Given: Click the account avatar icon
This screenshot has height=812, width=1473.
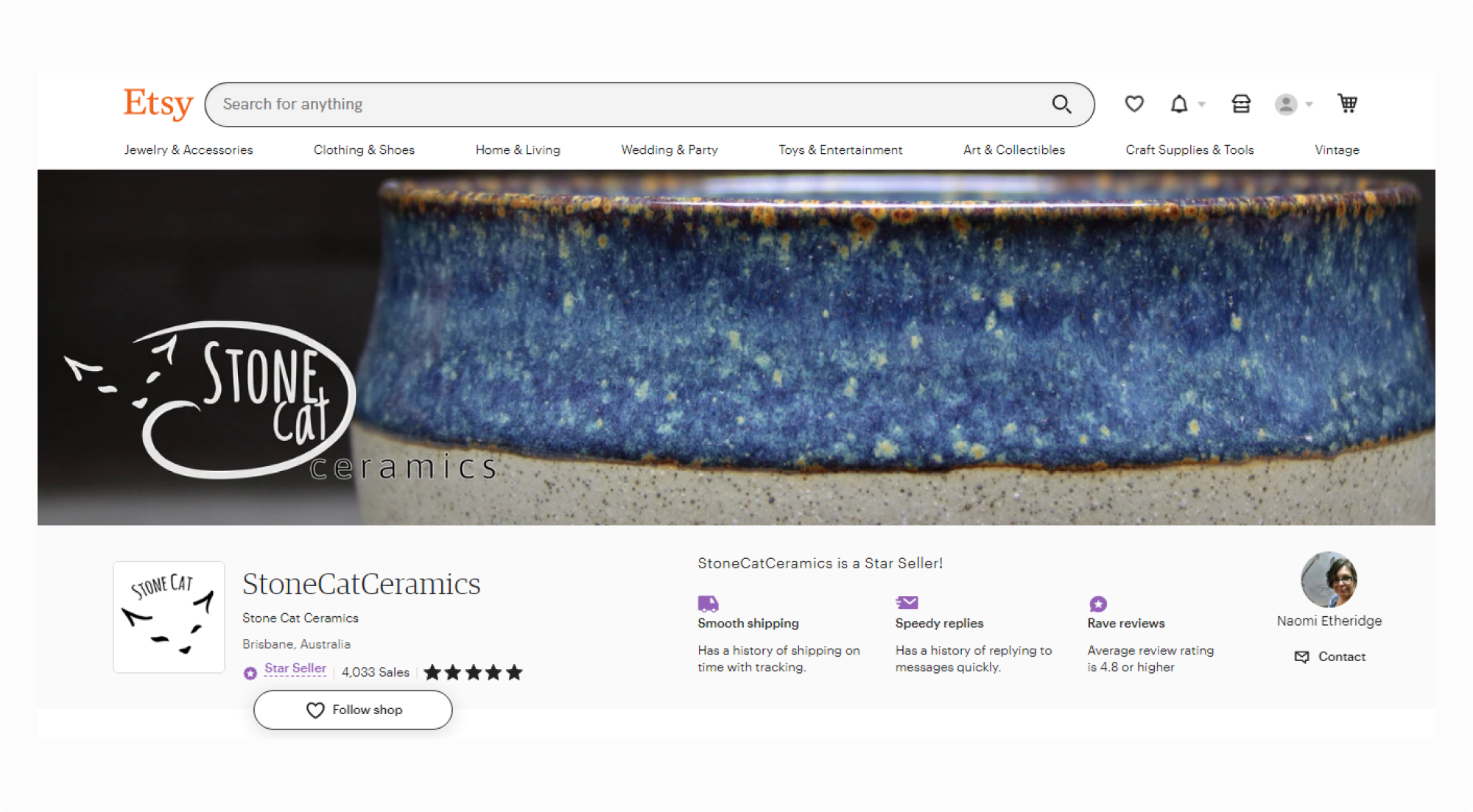Looking at the screenshot, I should tap(1286, 105).
